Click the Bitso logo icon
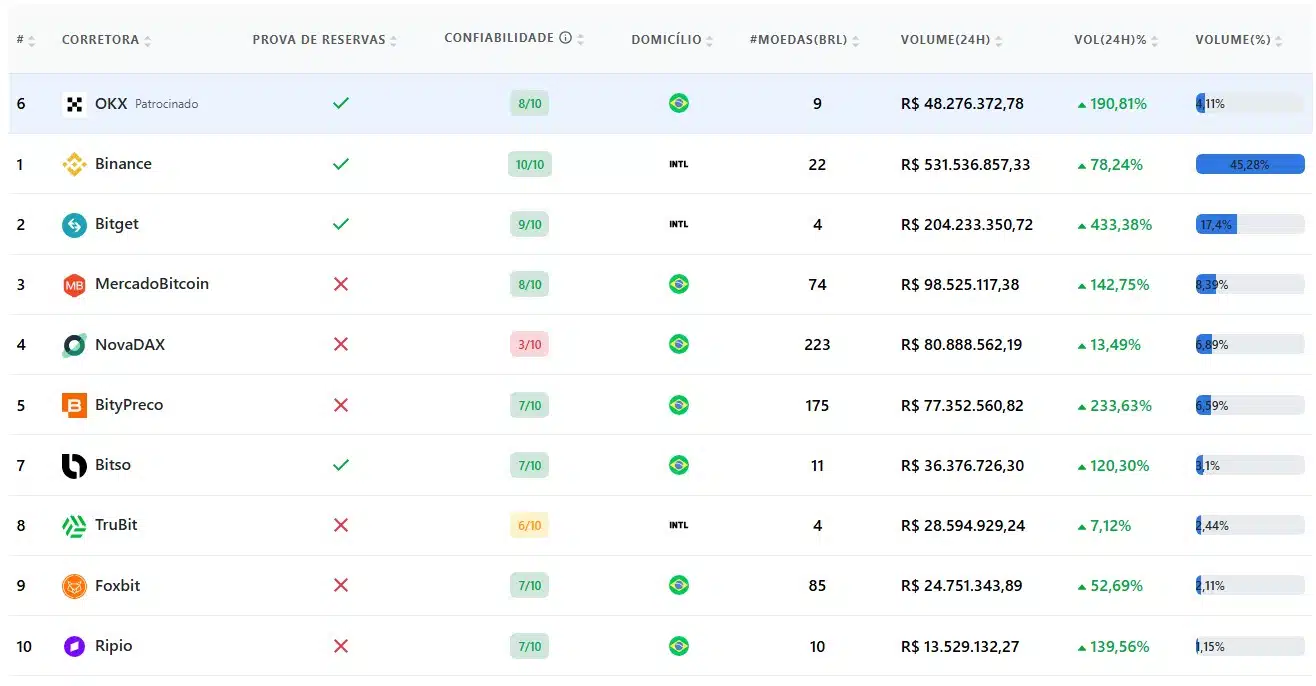Image resolution: width=1316 pixels, height=686 pixels. [x=75, y=466]
